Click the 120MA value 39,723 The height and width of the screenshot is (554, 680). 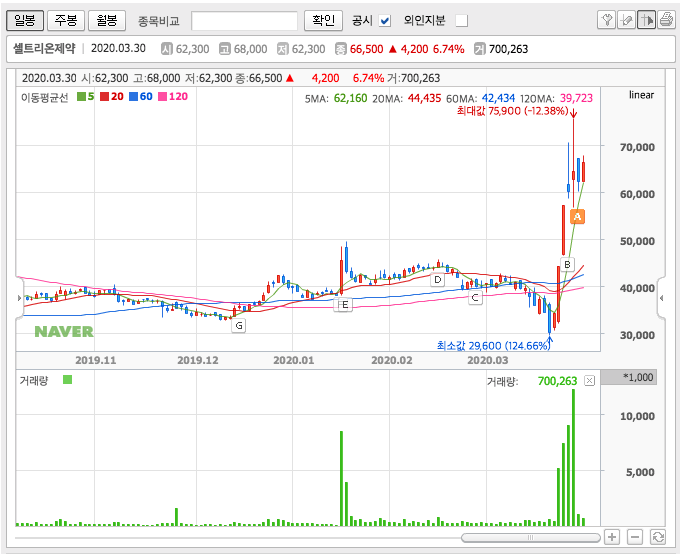point(576,98)
